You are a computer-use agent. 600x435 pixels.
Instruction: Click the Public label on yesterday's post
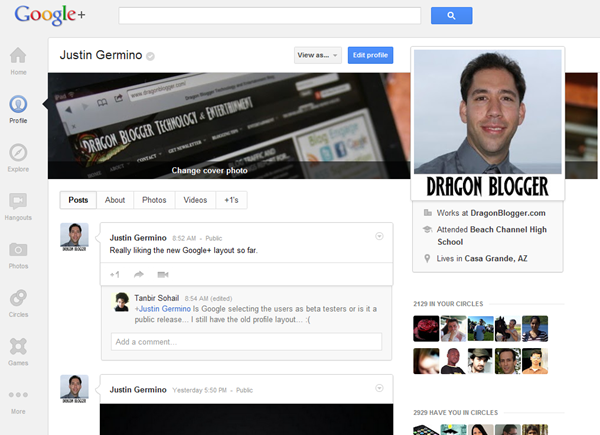click(244, 390)
